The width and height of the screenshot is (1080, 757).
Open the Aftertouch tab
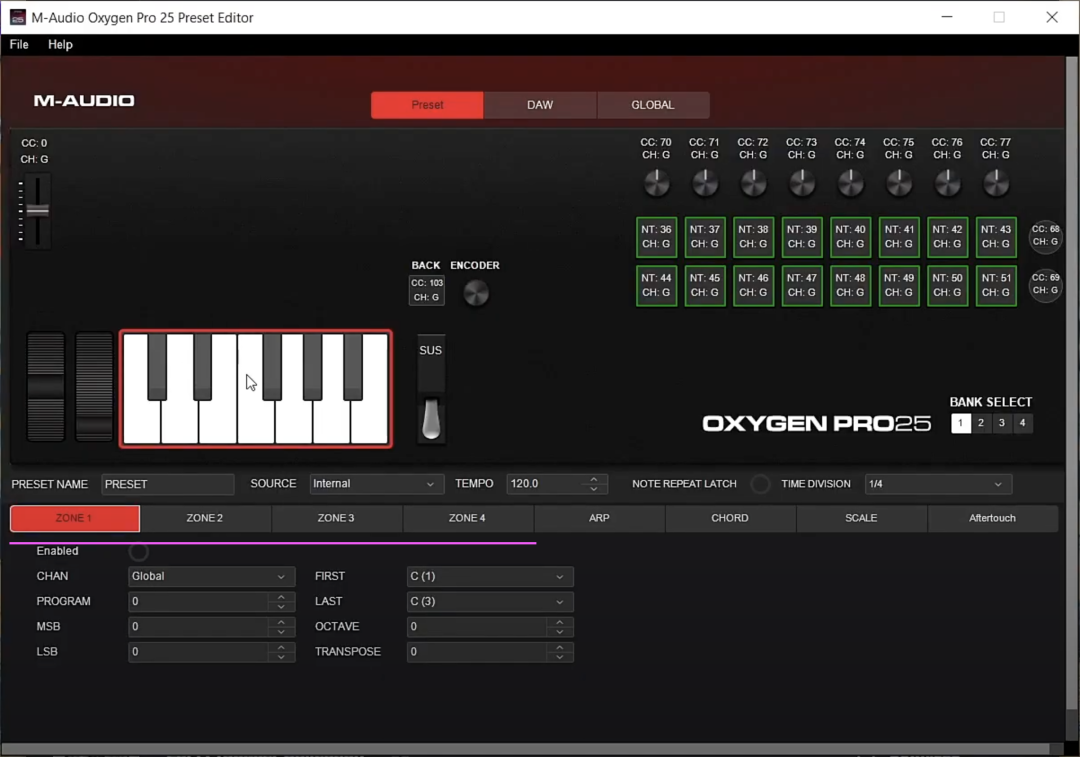[x=993, y=518]
